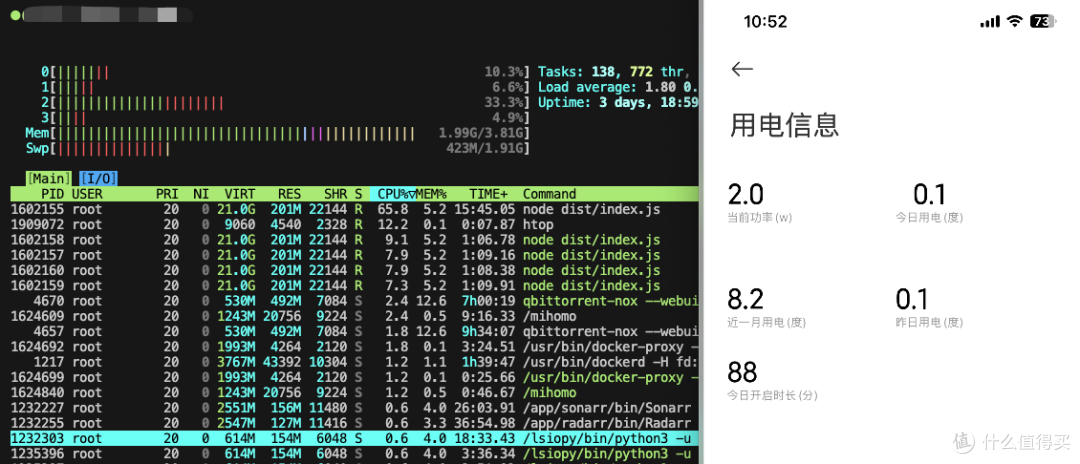Viewport: 1080px width, 464px height.
Task: Select process row PID 1602155
Action: (x=354, y=209)
